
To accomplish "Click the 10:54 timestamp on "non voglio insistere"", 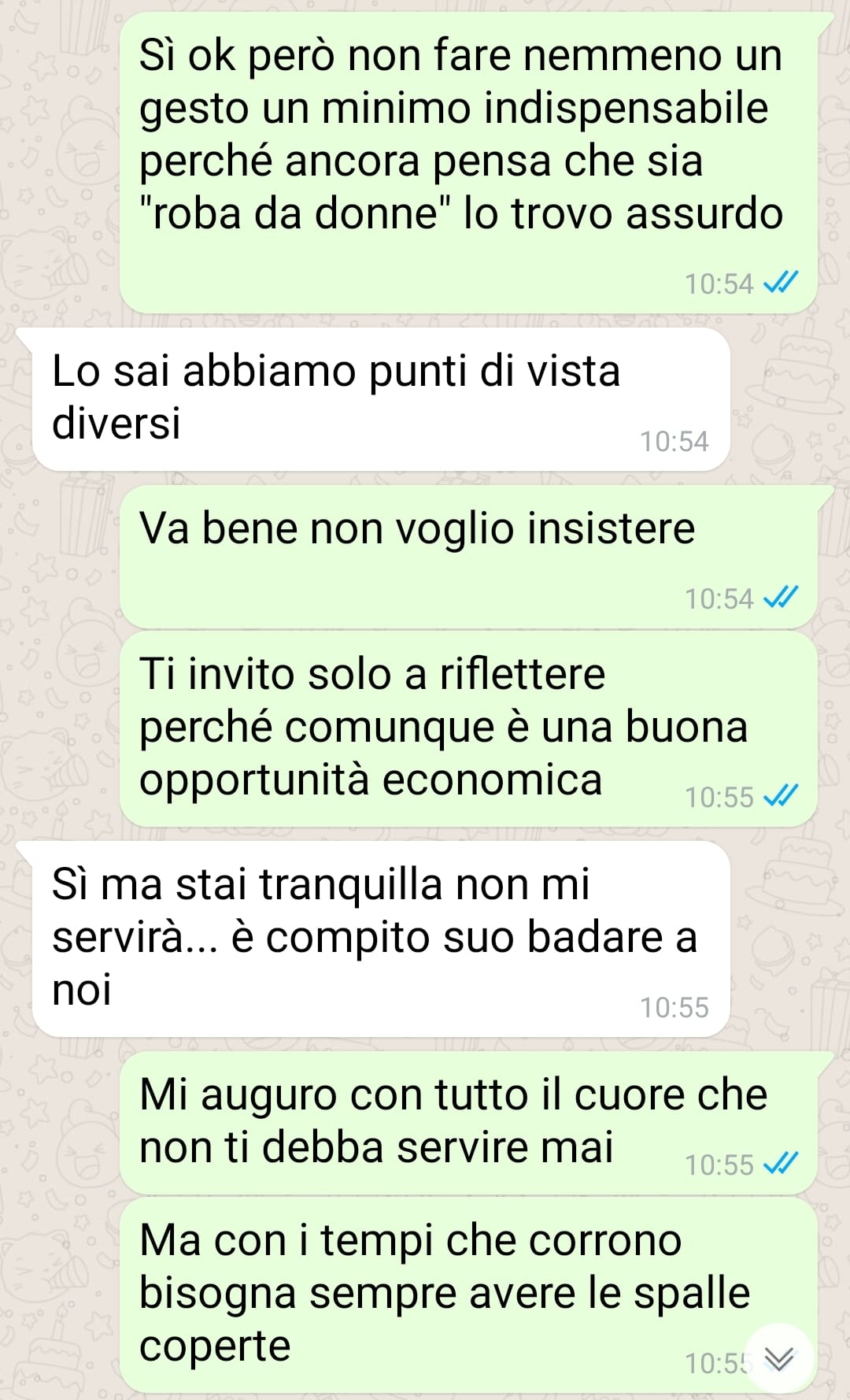I will [x=719, y=598].
